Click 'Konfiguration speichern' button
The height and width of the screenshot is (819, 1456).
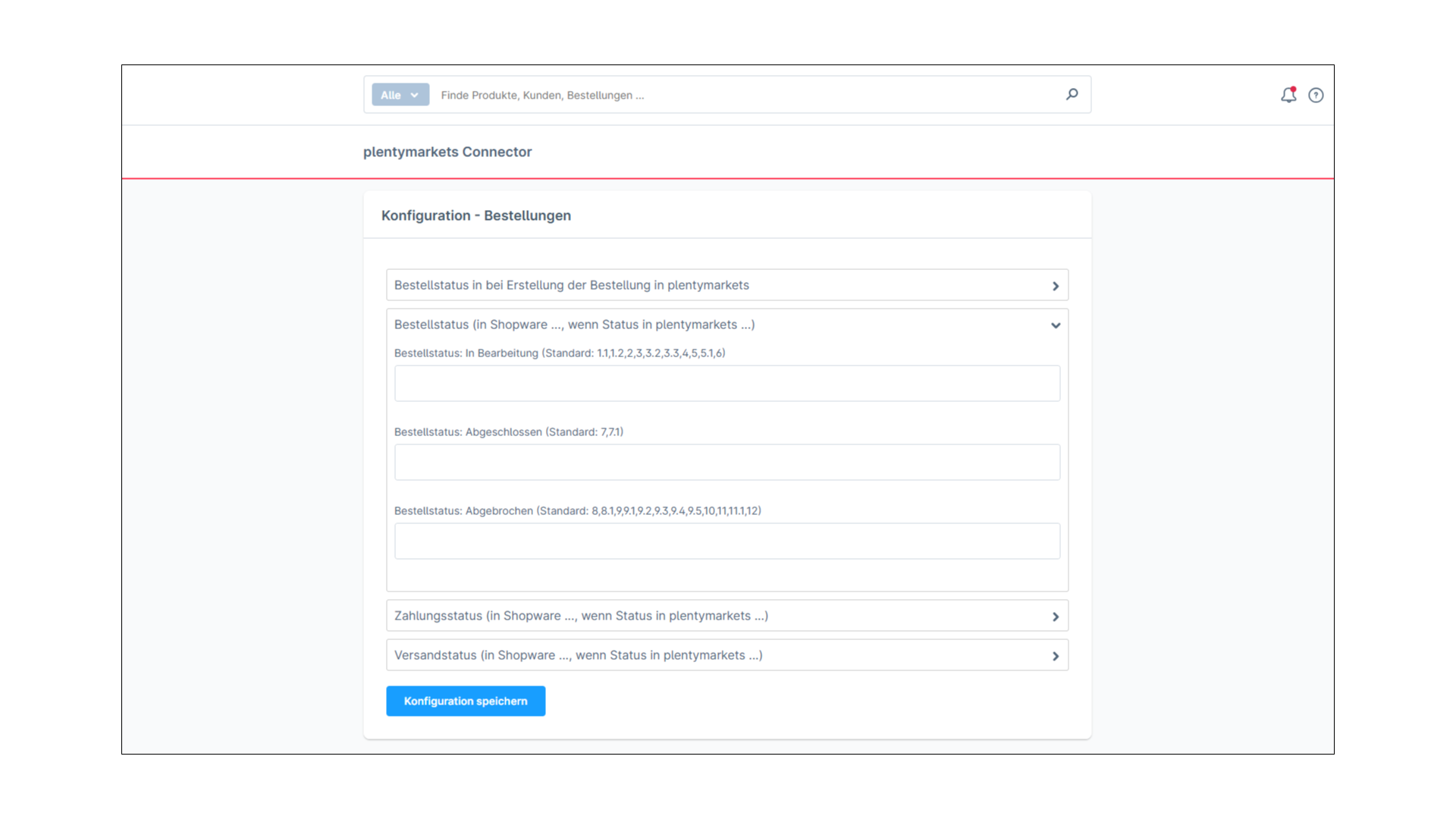pos(466,701)
